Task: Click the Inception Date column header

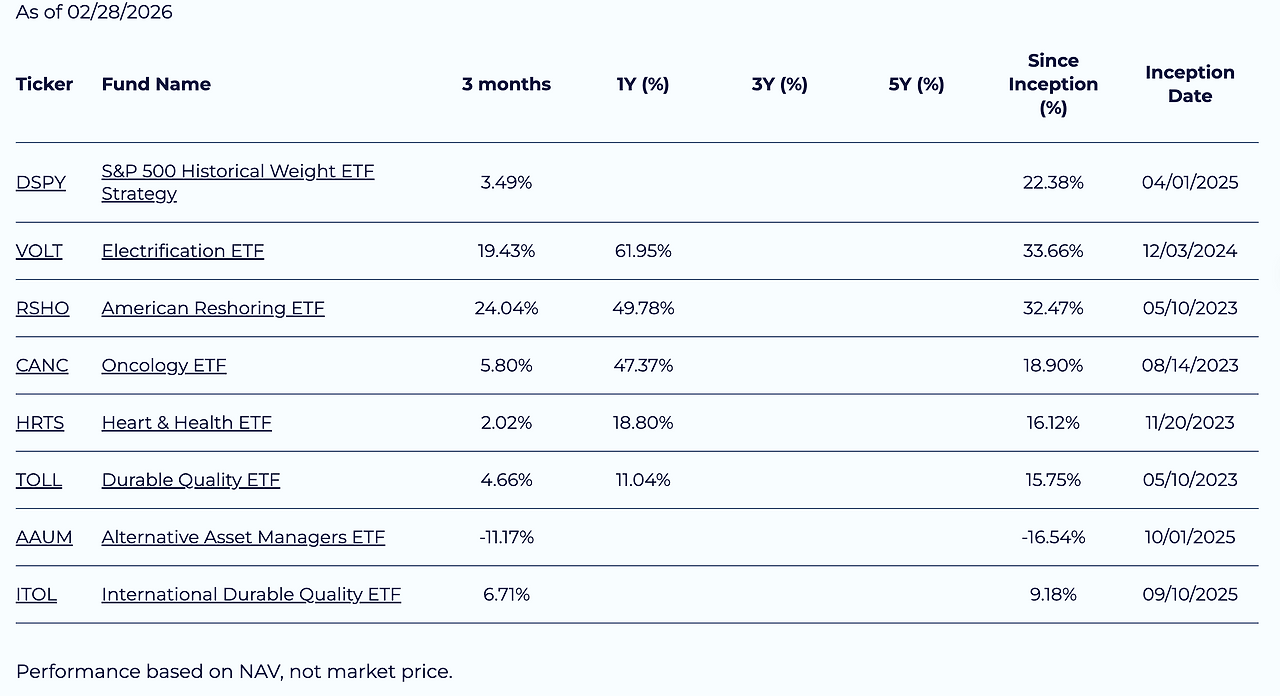Action: point(1190,84)
